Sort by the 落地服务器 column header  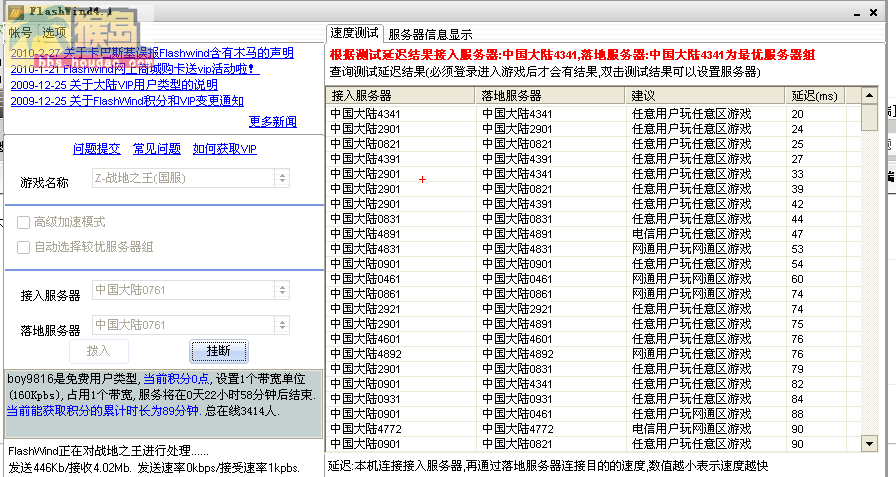550,95
